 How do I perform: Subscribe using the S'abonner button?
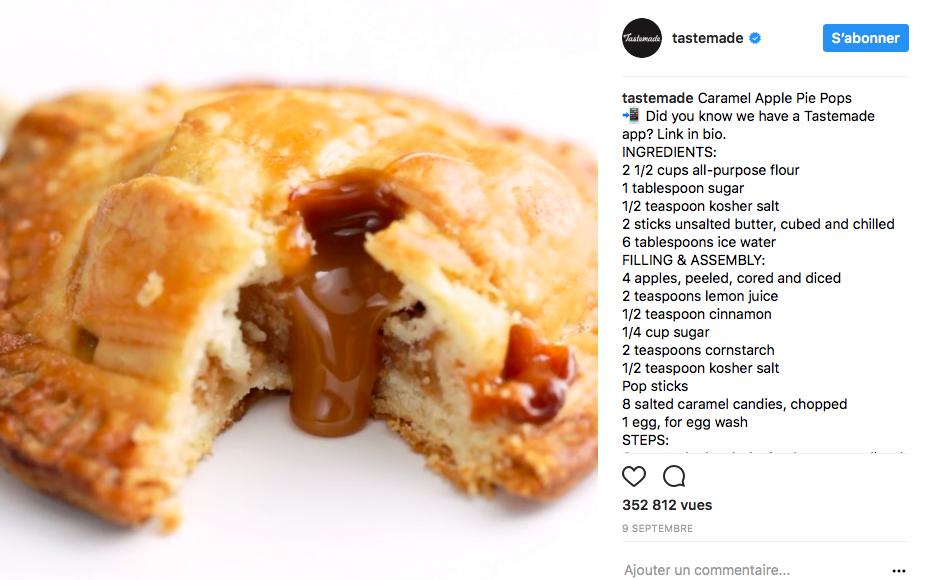point(865,38)
